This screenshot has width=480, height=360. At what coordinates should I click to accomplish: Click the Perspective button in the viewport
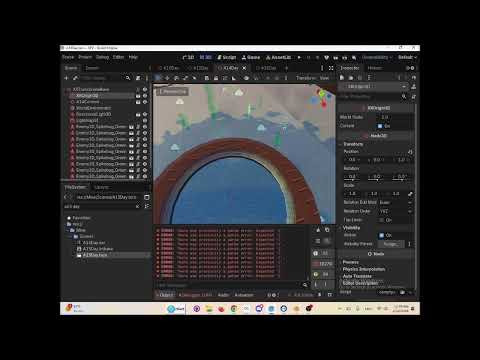pos(173,91)
